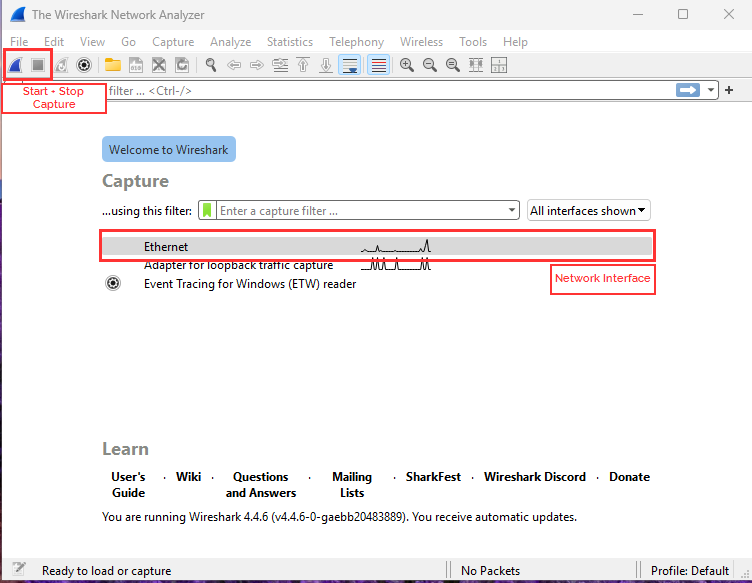Click the Stop capture toolbar icon
Viewport: 752px width, 583px height.
coord(38,65)
